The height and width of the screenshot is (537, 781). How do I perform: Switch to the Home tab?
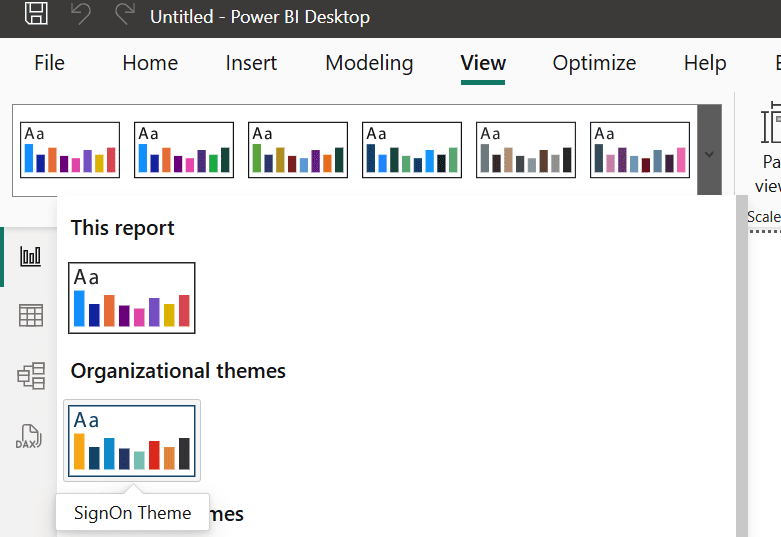(x=150, y=63)
